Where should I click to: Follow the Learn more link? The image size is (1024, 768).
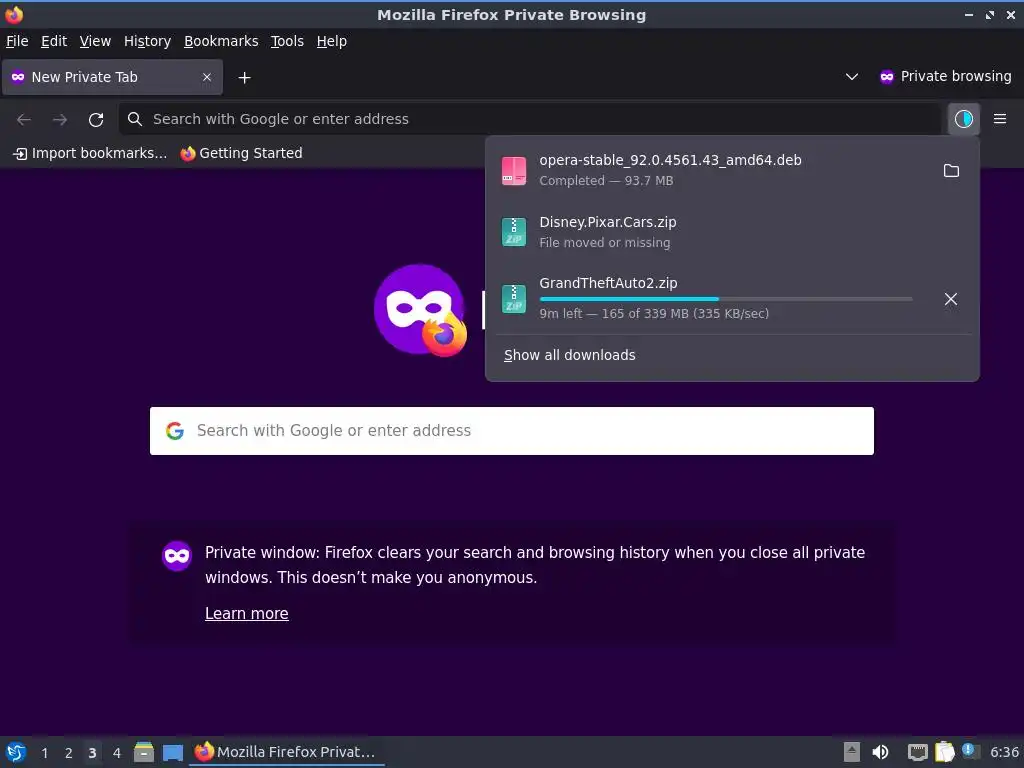pos(247,613)
